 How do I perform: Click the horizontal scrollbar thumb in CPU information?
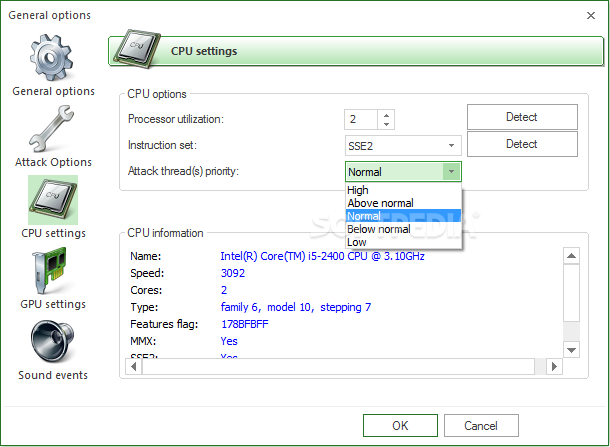coord(338,366)
